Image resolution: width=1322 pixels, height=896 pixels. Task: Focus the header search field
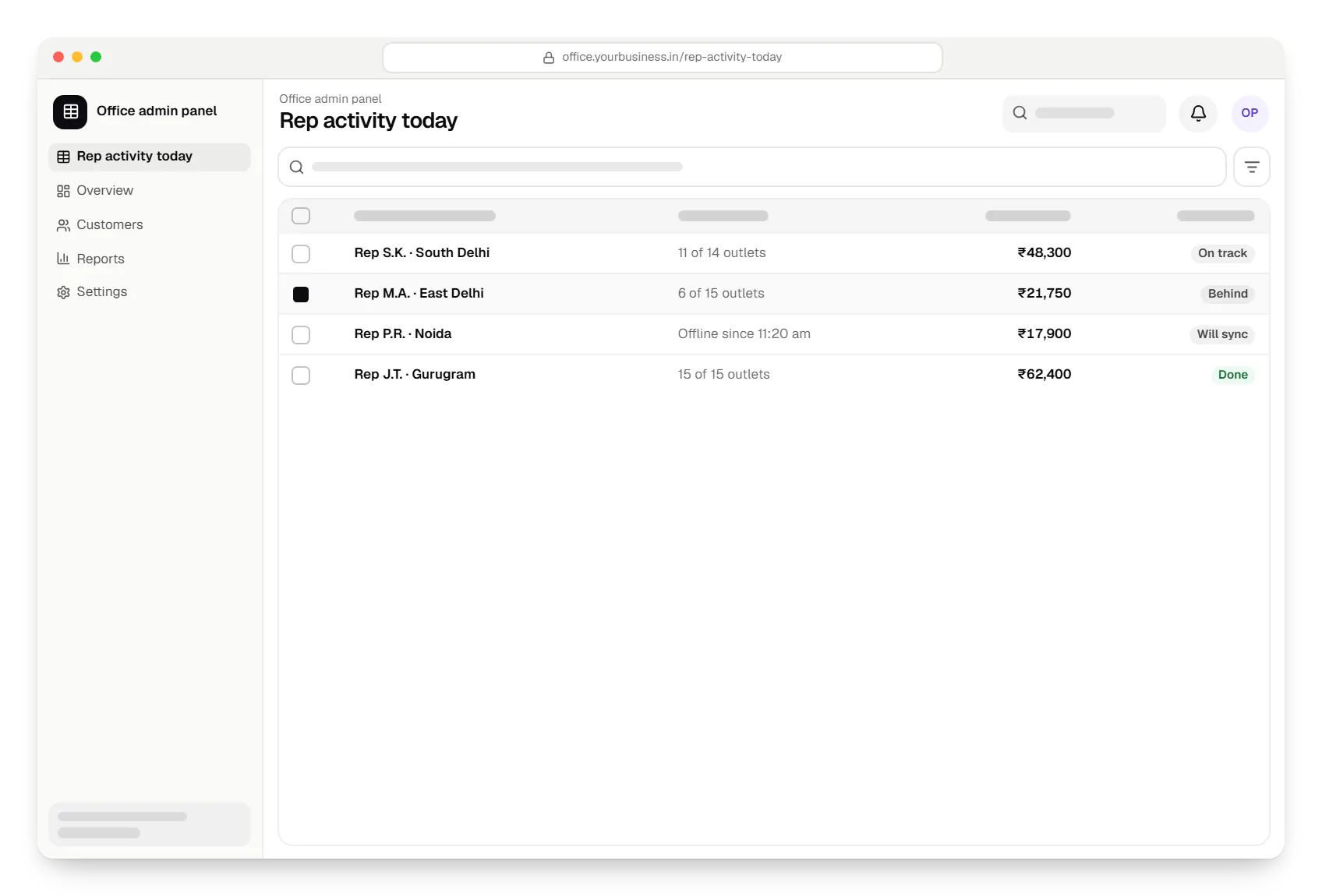1084,113
